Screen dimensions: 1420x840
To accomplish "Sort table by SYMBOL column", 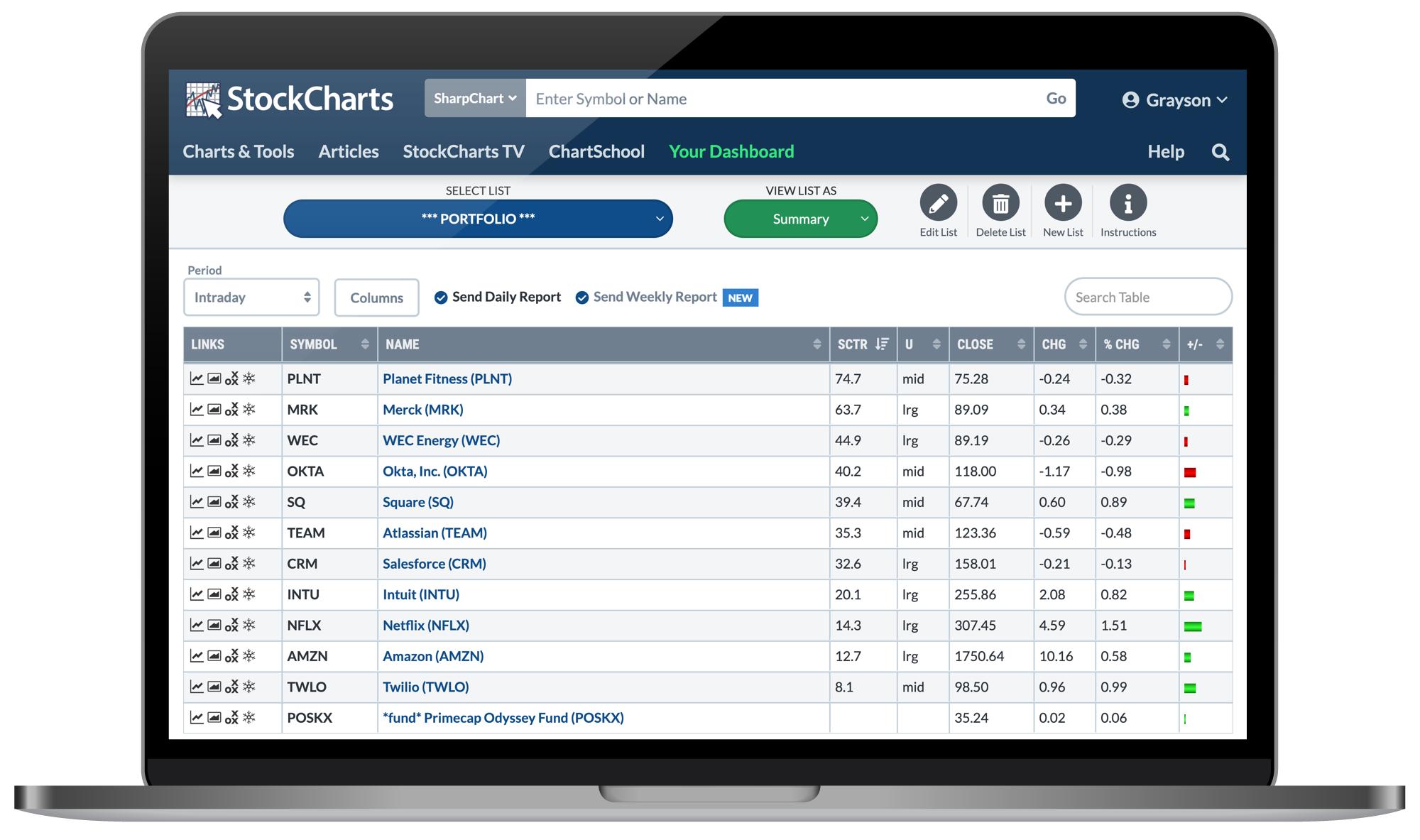I will (329, 344).
